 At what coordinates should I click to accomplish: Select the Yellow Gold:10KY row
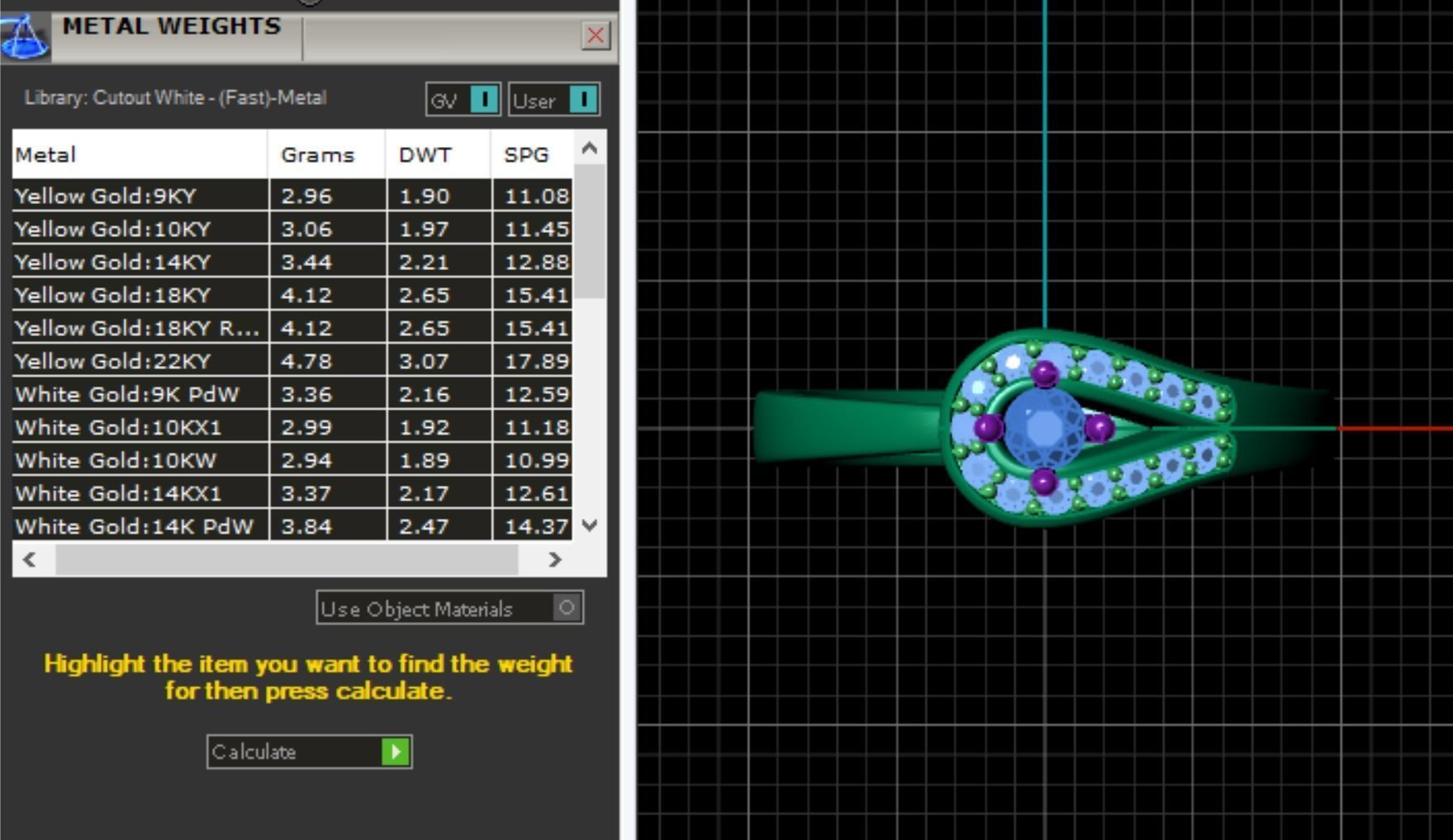coord(292,229)
